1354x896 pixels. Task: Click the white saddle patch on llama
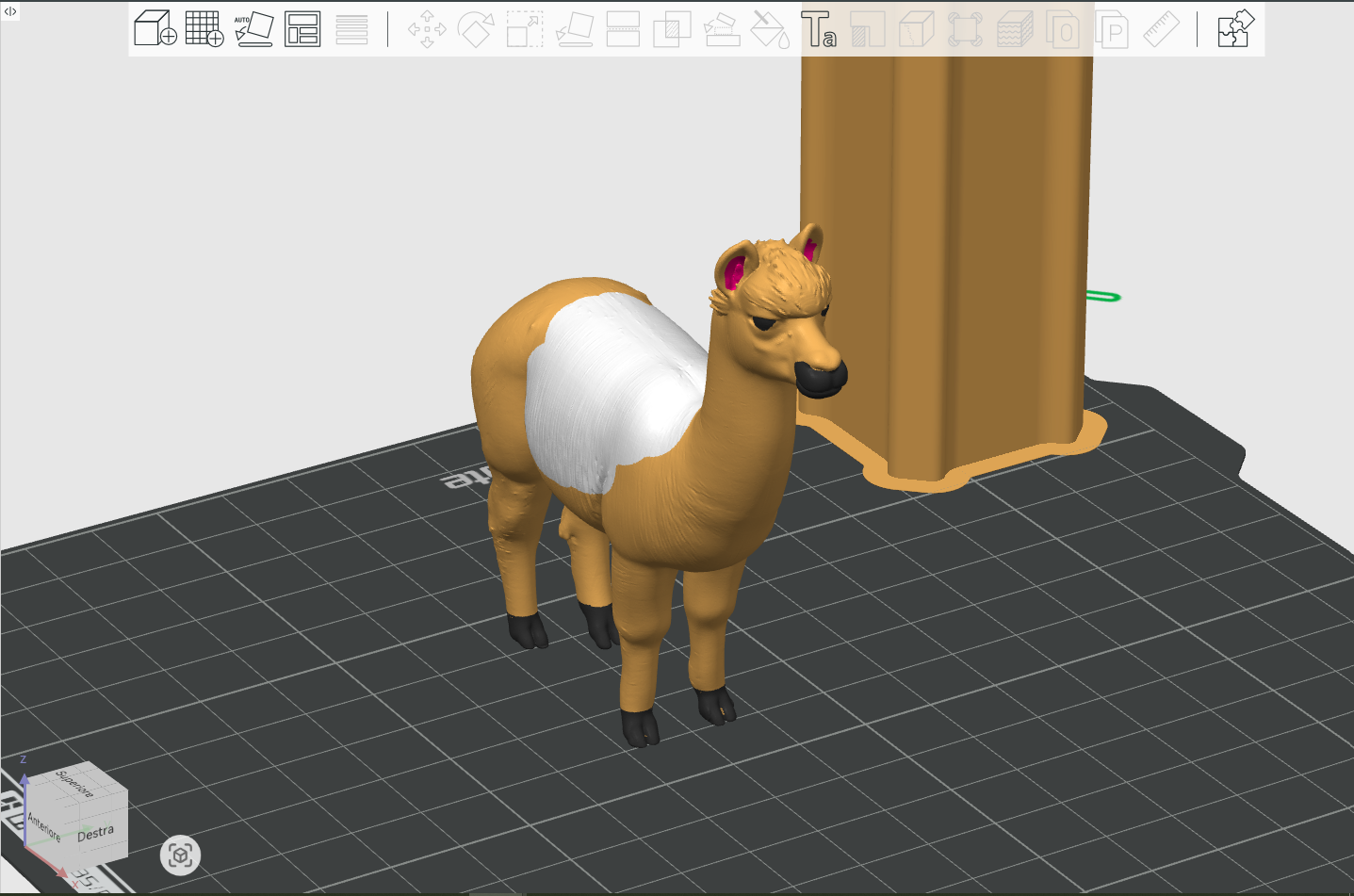[x=611, y=391]
